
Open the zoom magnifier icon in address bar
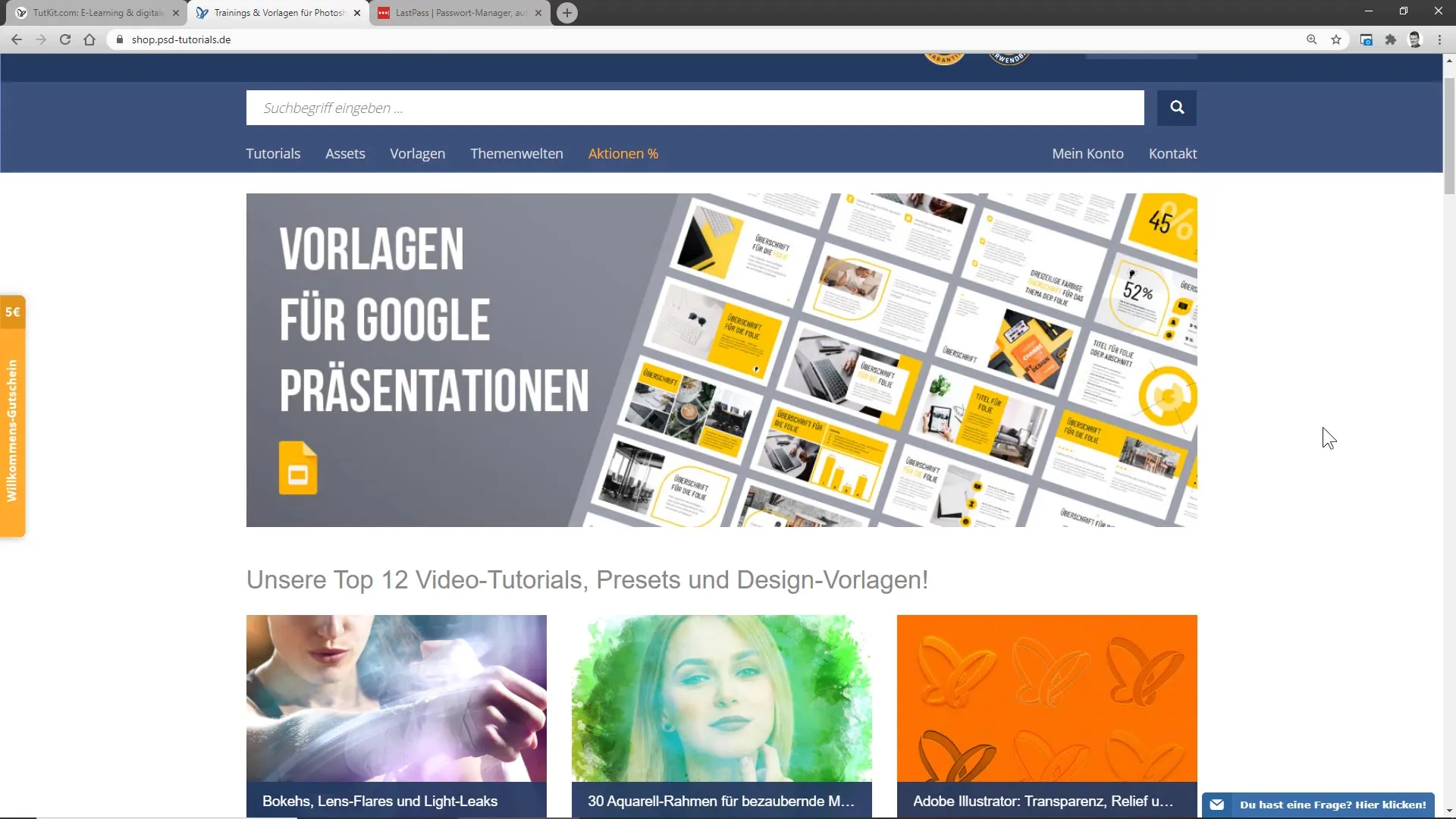[1312, 39]
